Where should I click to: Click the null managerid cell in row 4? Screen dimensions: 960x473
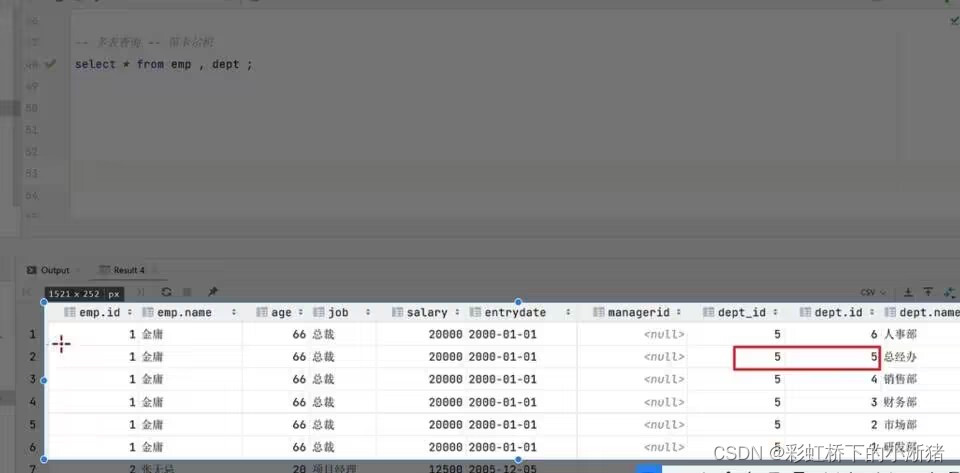pos(664,402)
